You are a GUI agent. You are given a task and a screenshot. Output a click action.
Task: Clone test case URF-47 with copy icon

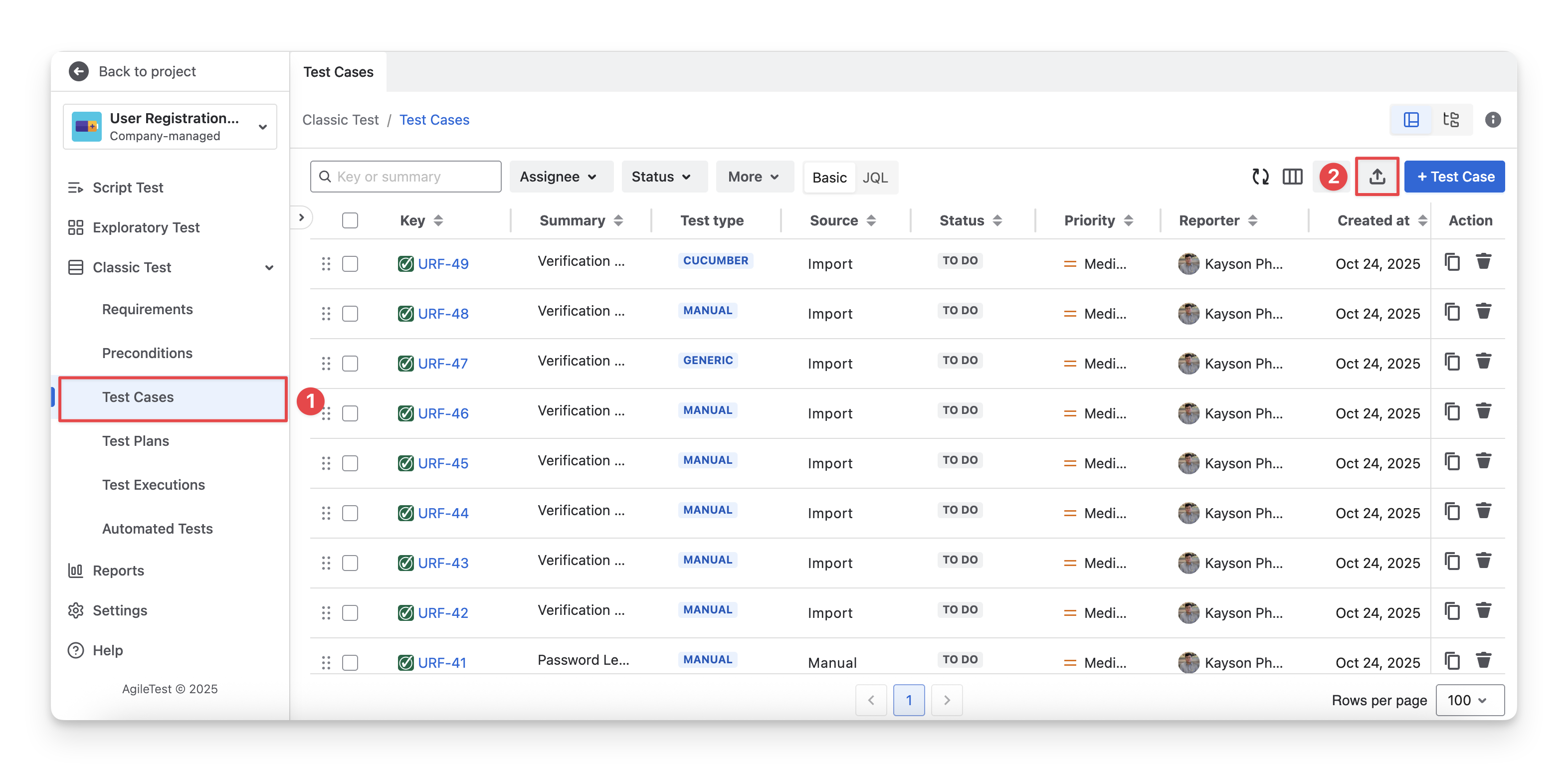[1452, 362]
